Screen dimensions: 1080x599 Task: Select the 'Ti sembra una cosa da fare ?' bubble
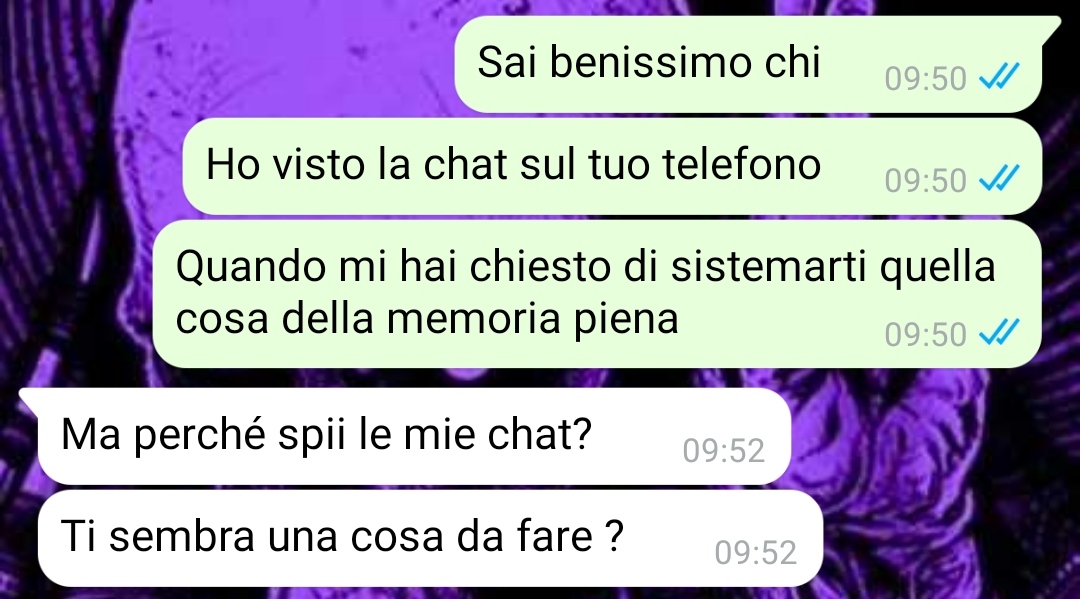click(x=430, y=538)
